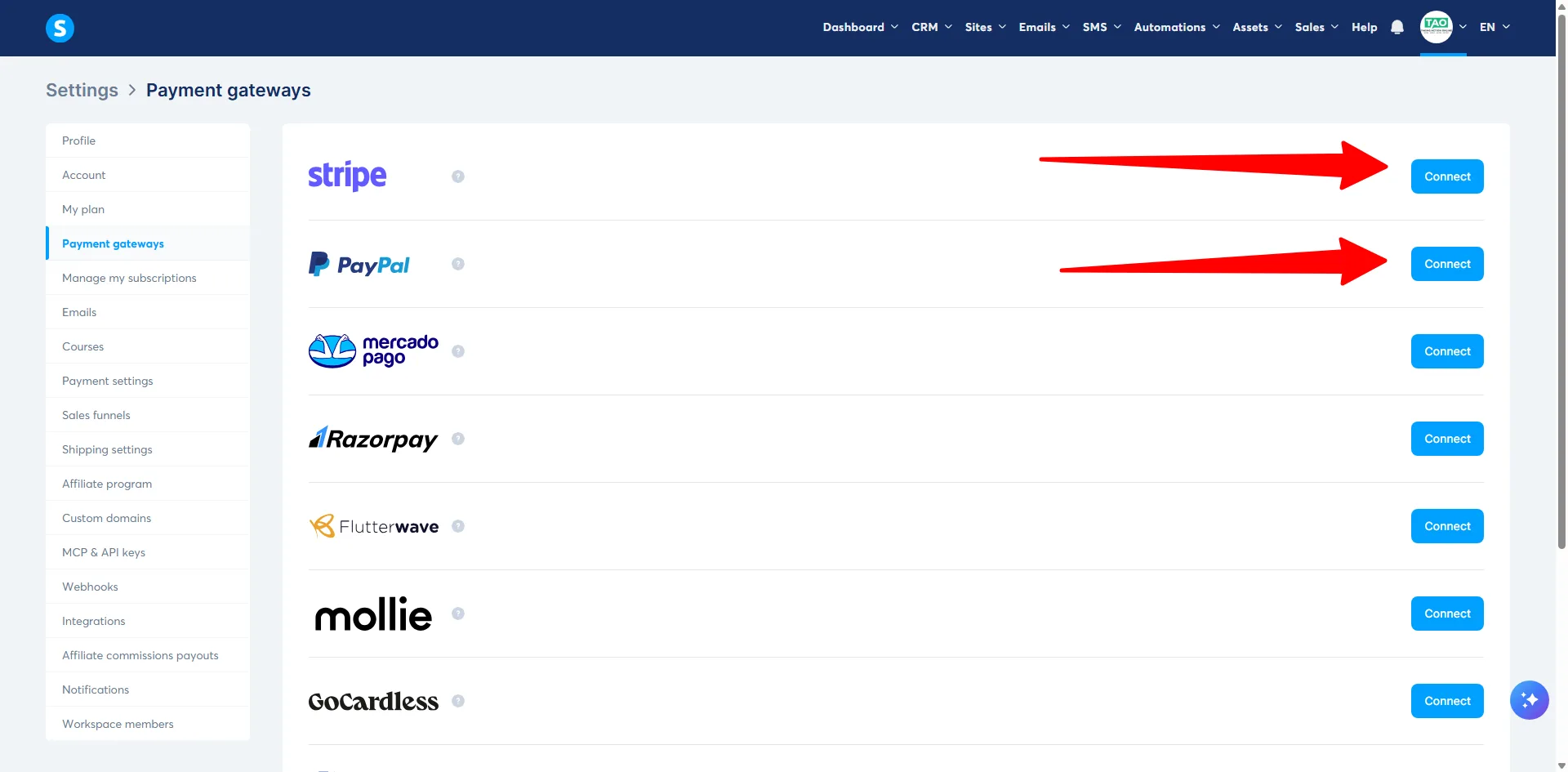
Task: Click the TAO profile avatar
Action: 1436,27
